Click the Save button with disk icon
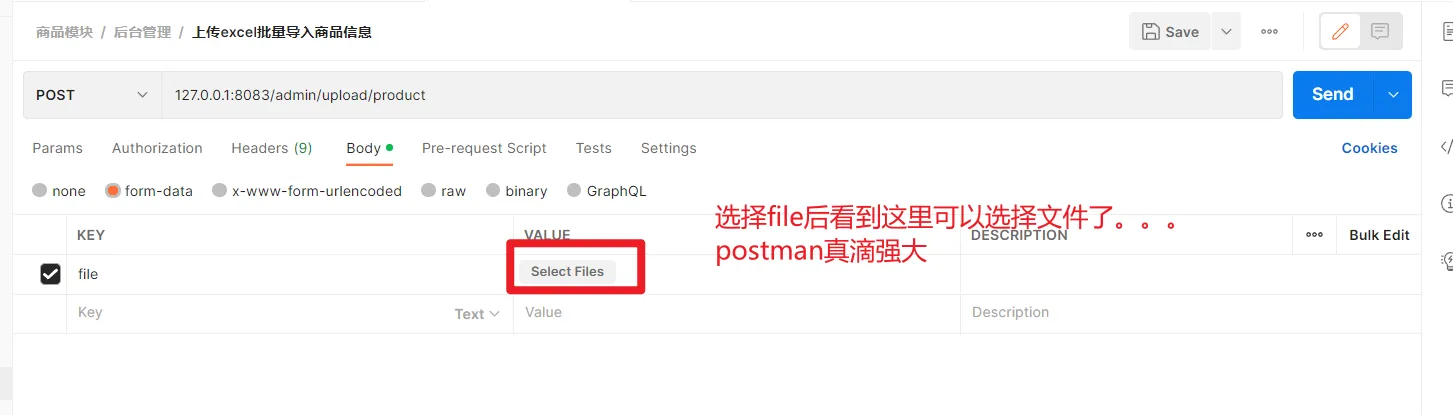Image resolution: width=1453 pixels, height=415 pixels. [1170, 32]
